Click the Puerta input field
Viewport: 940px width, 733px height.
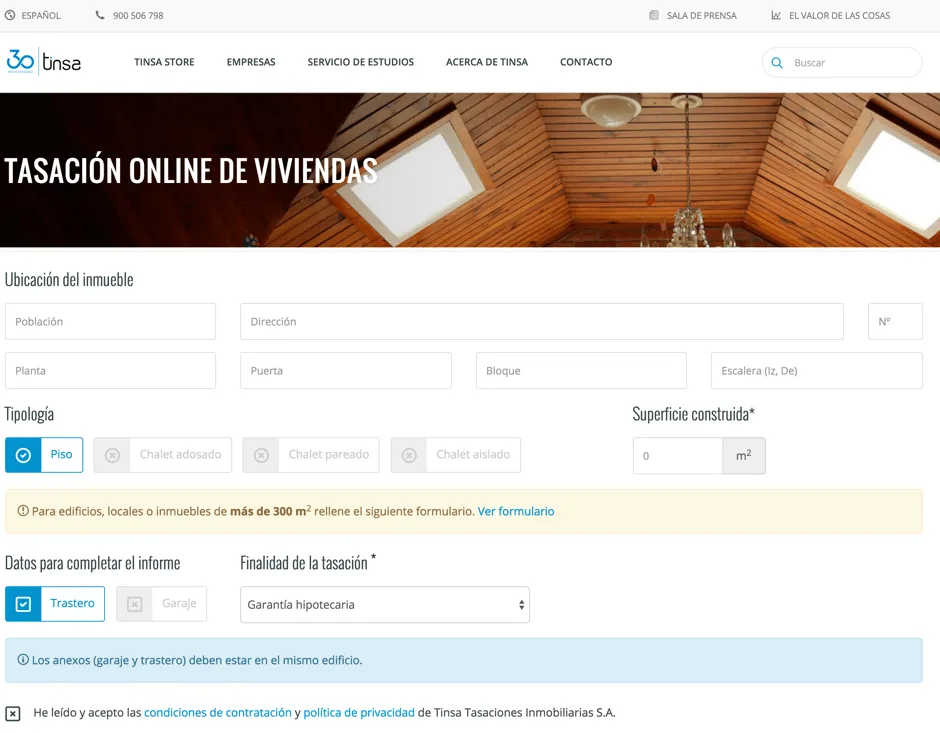click(346, 370)
